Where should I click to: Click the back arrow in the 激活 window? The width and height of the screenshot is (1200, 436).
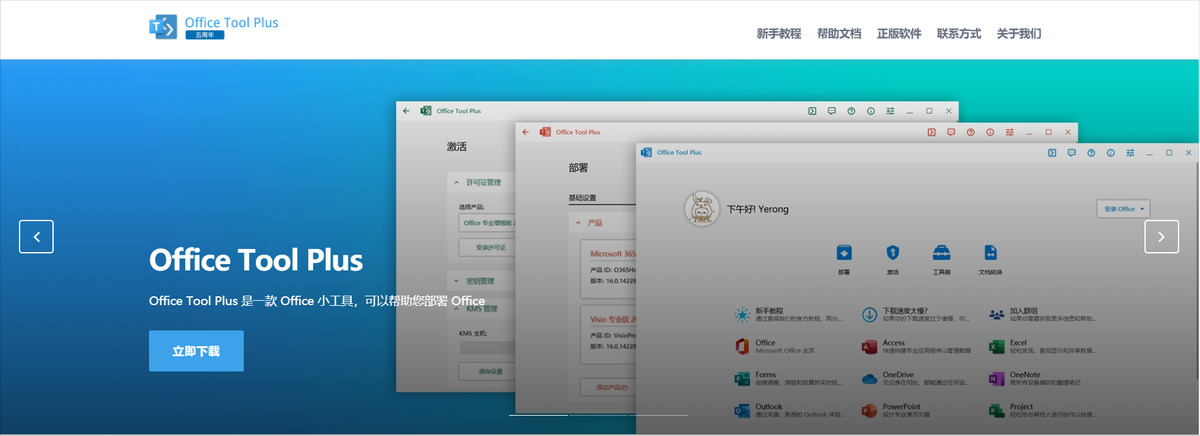coord(406,111)
